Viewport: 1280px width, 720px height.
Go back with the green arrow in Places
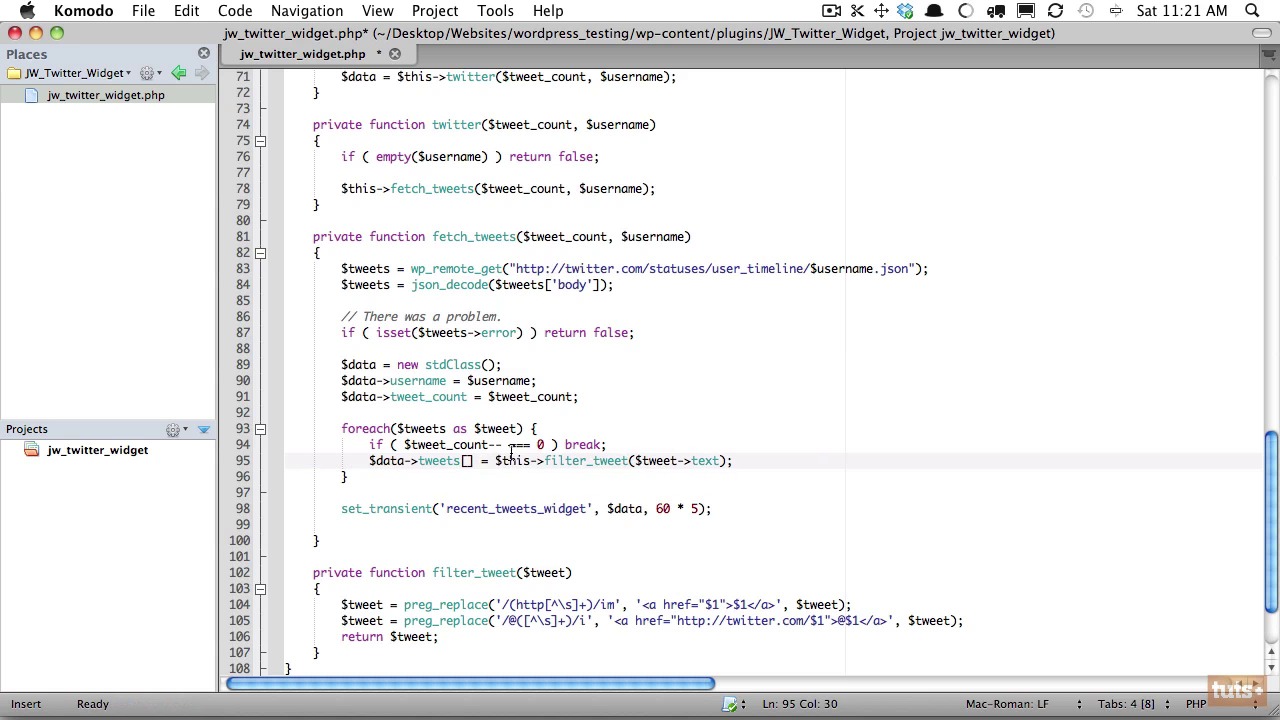(x=178, y=73)
